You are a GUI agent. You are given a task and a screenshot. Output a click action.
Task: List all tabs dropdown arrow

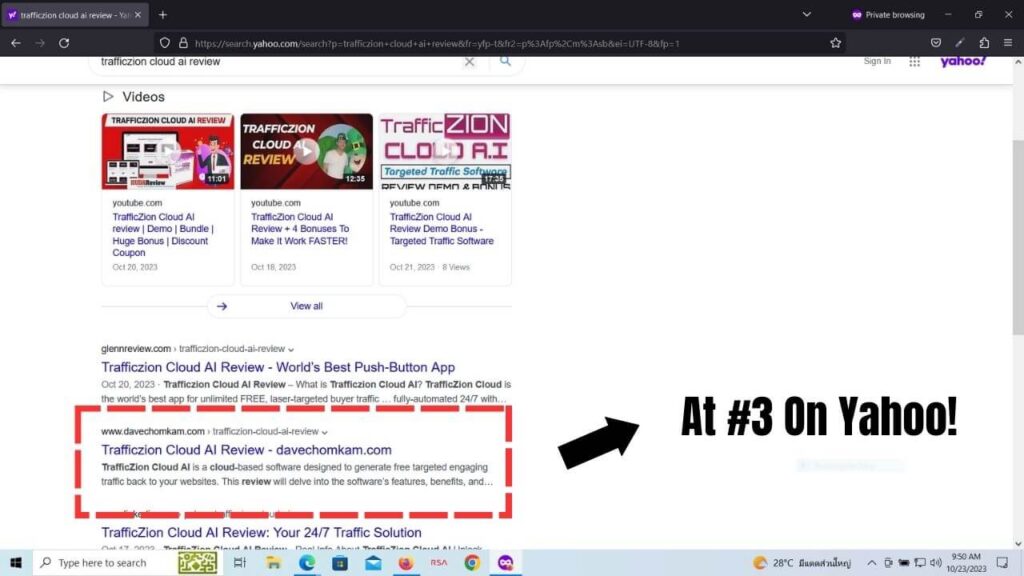point(807,14)
